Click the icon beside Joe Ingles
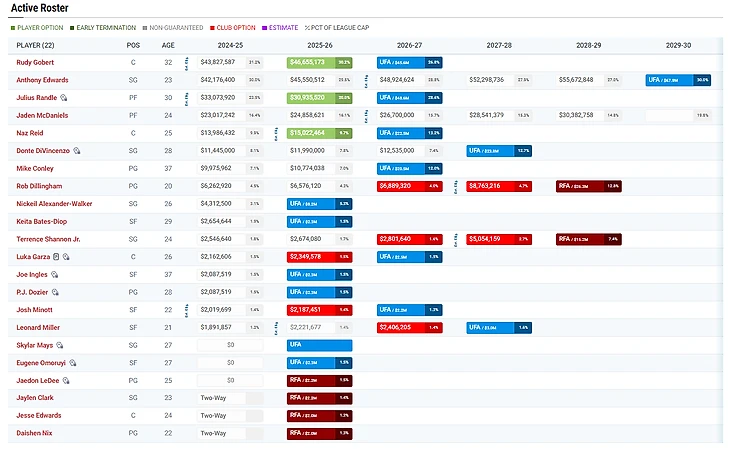Screen dimensions: 730x451 point(53,274)
